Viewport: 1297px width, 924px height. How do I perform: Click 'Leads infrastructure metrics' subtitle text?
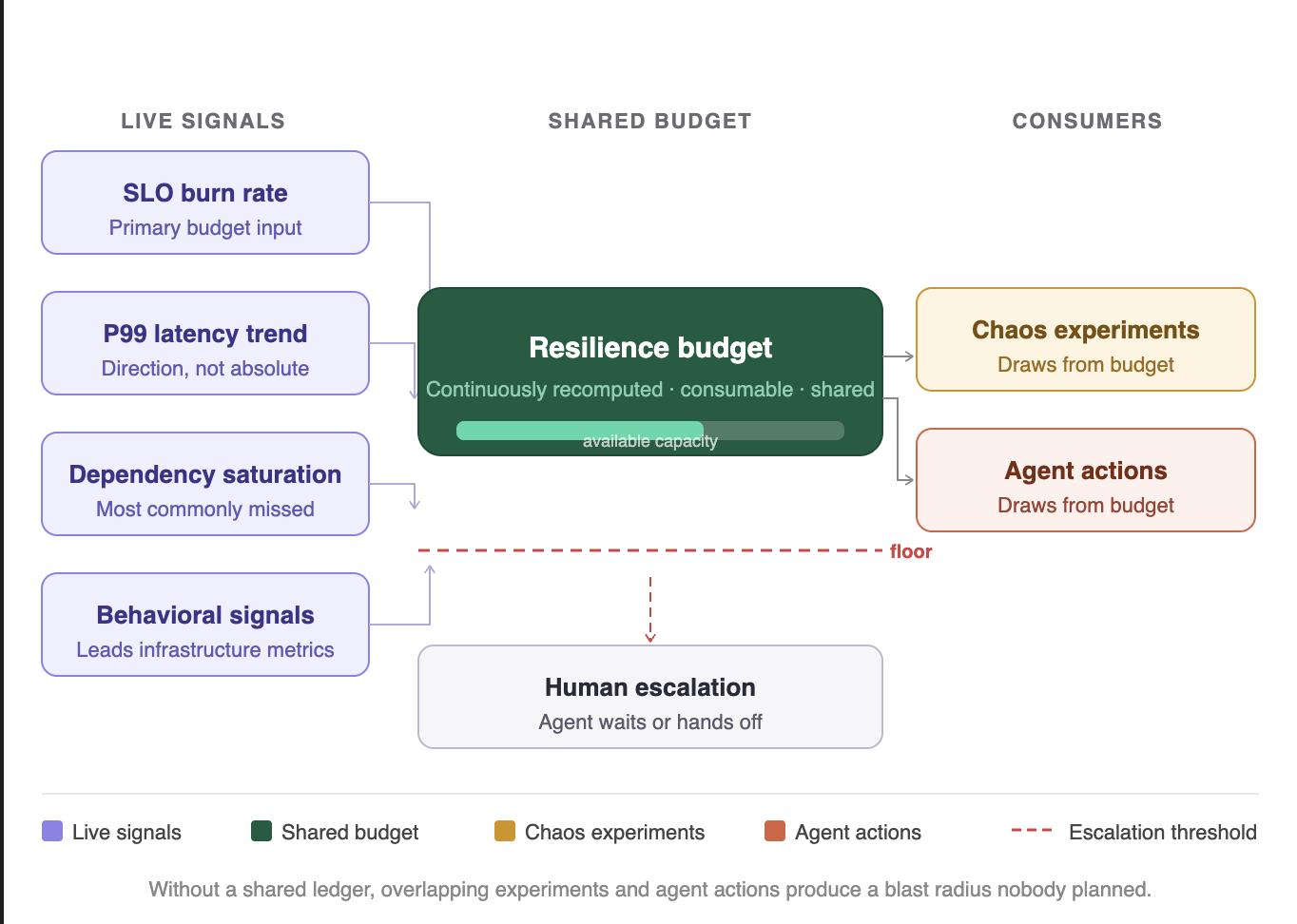pyautogui.click(x=205, y=650)
